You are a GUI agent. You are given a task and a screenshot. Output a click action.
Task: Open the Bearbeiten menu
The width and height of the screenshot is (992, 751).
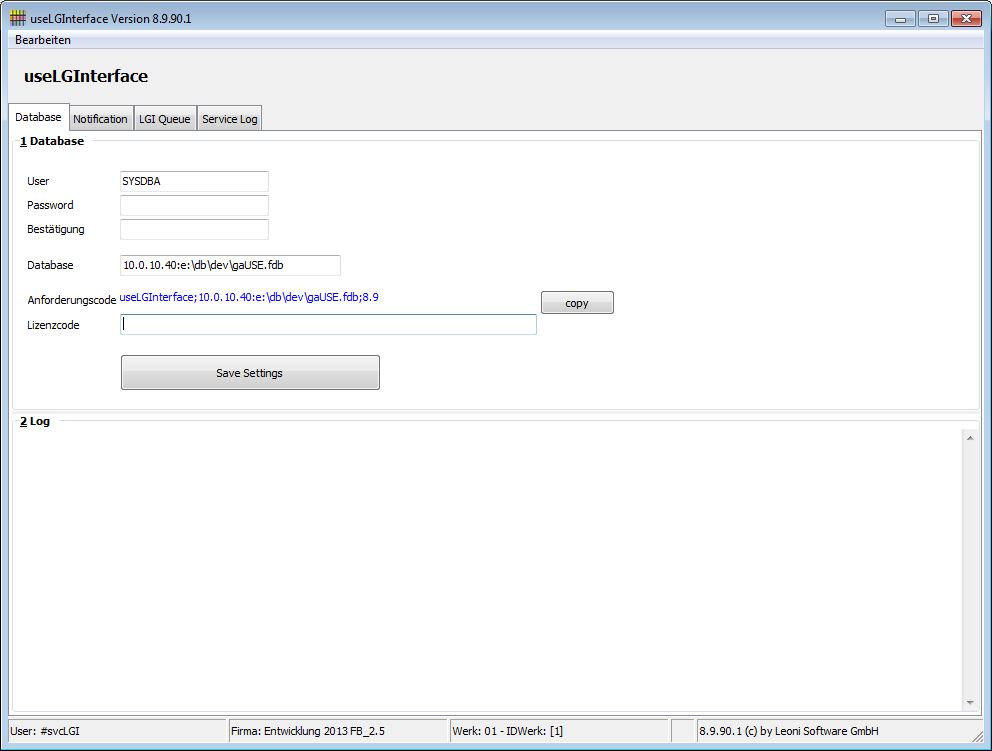click(43, 40)
